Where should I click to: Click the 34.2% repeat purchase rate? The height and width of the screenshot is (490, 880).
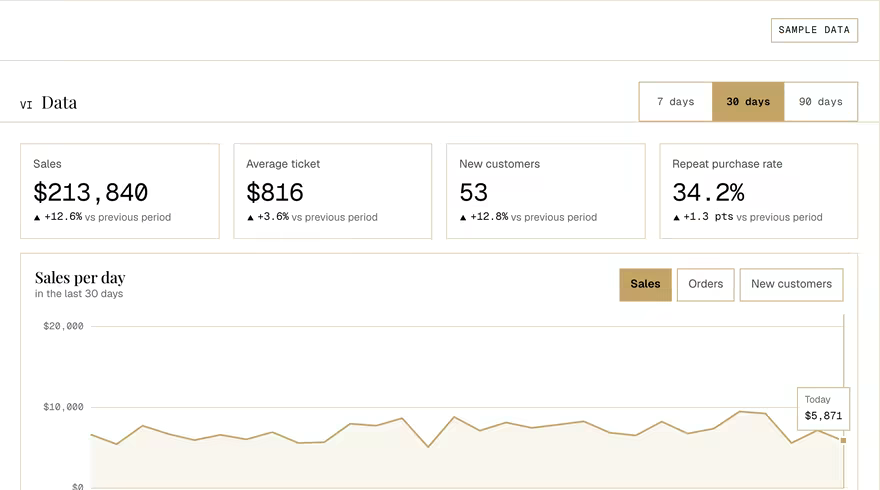click(708, 193)
